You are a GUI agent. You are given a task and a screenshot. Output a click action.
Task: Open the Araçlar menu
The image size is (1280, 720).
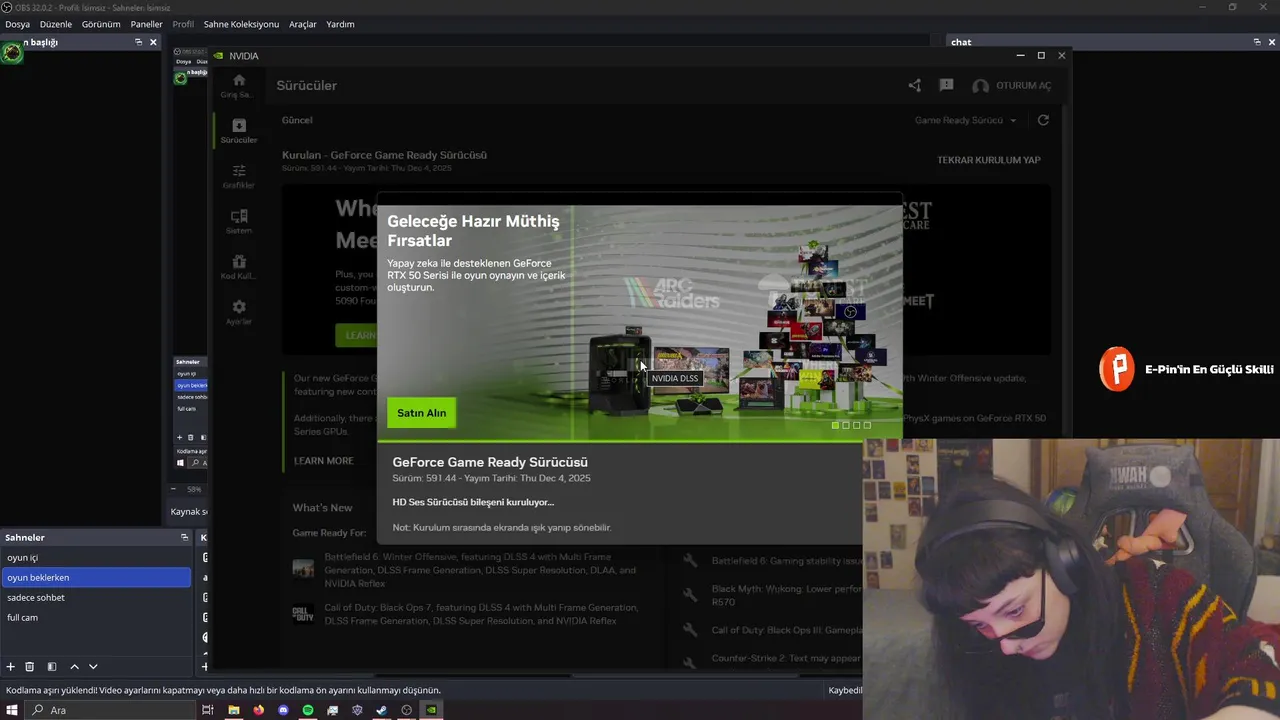[302, 24]
